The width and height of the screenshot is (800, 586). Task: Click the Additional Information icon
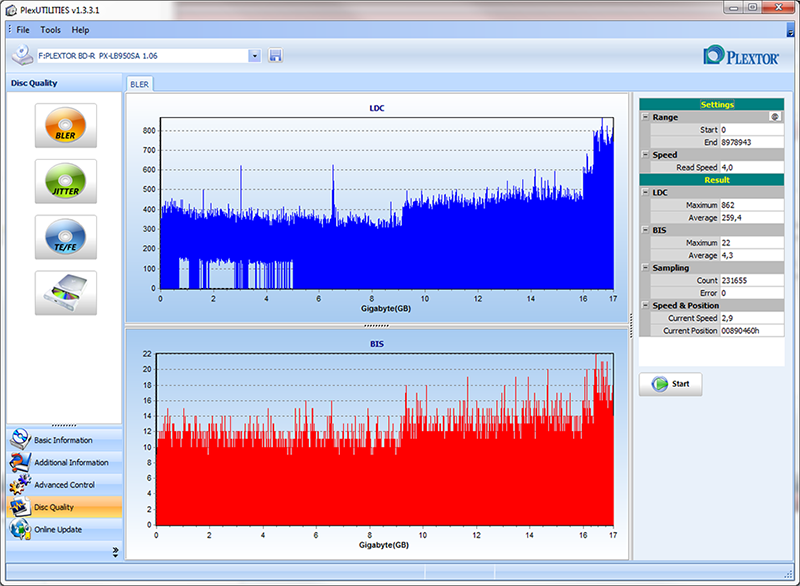click(x=20, y=462)
